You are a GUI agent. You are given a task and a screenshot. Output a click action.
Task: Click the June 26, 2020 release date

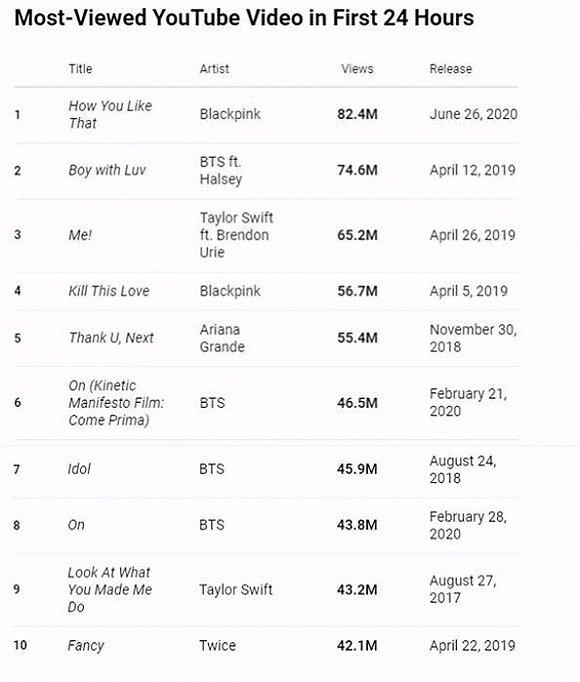coord(473,114)
